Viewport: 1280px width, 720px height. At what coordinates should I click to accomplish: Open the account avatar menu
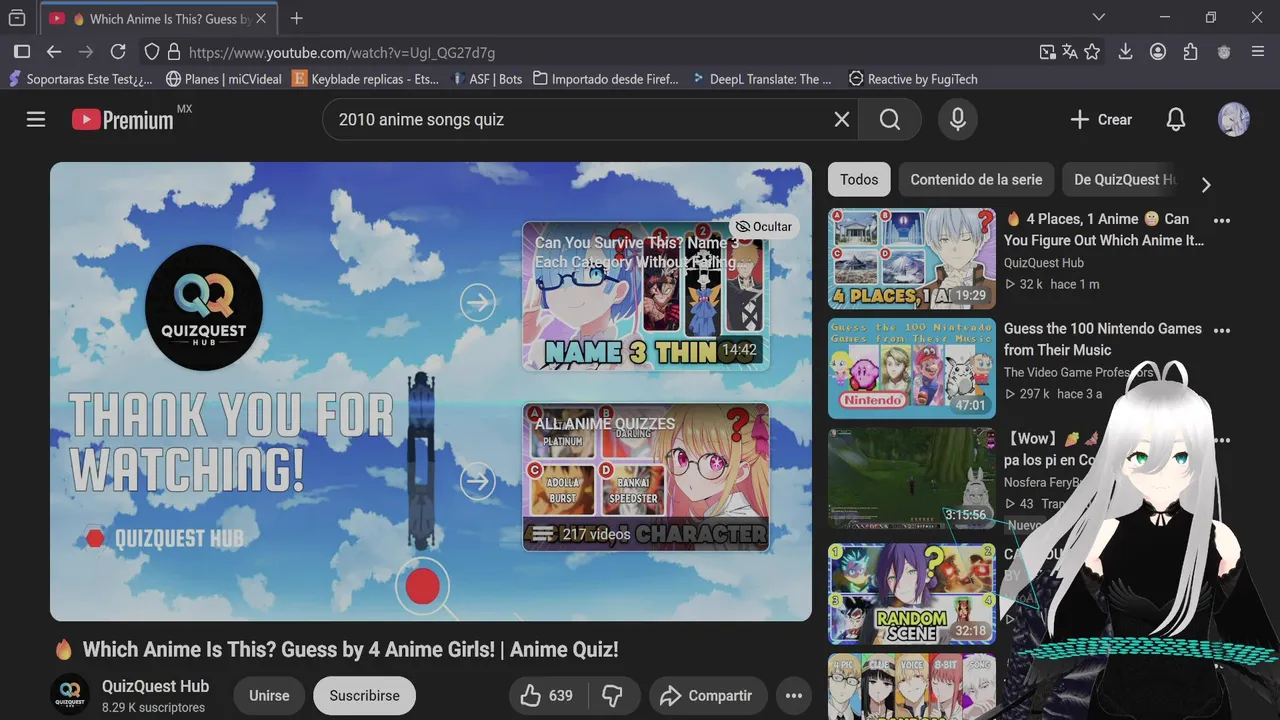tap(1233, 119)
